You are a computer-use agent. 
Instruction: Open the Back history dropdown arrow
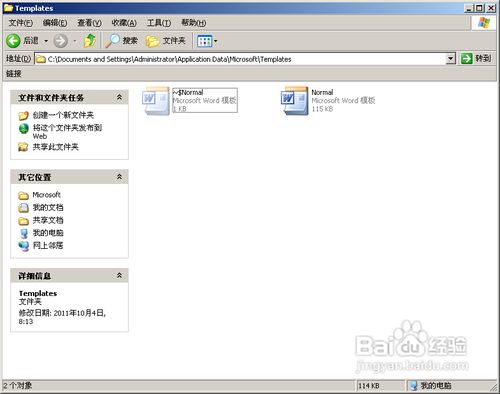(x=46, y=41)
